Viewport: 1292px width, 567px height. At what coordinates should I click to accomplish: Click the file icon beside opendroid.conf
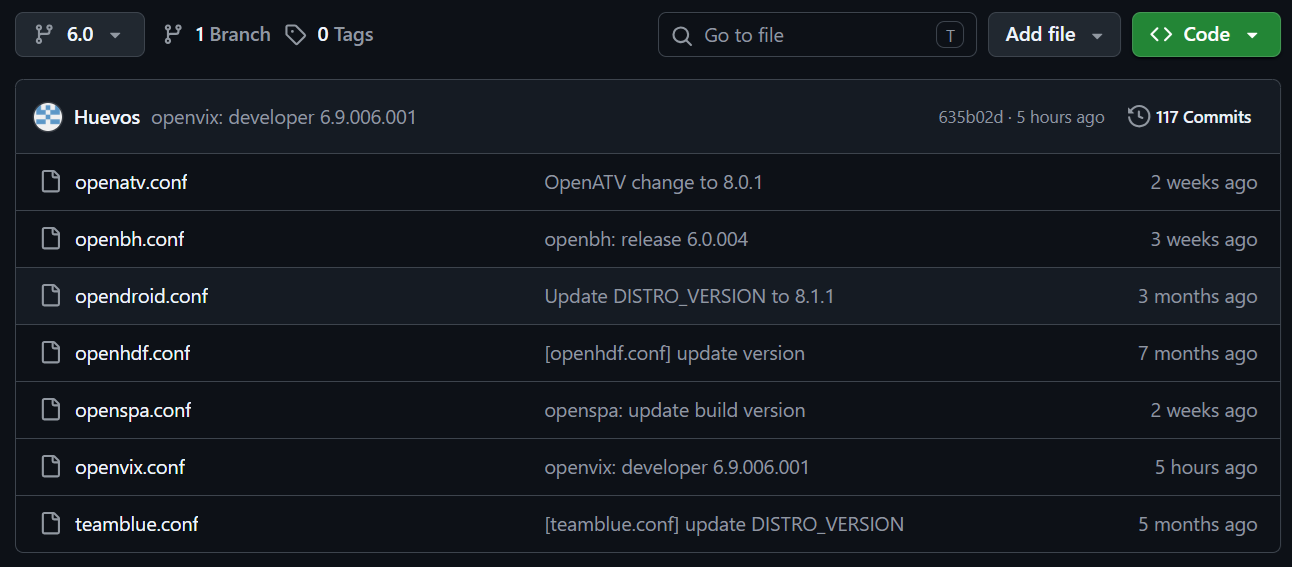(50, 296)
